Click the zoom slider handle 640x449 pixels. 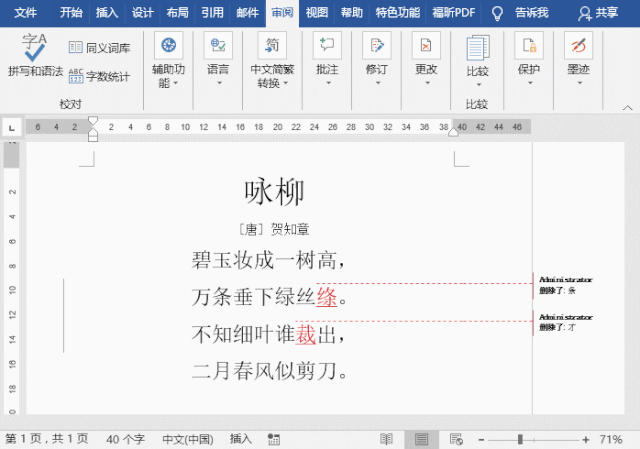(520, 440)
